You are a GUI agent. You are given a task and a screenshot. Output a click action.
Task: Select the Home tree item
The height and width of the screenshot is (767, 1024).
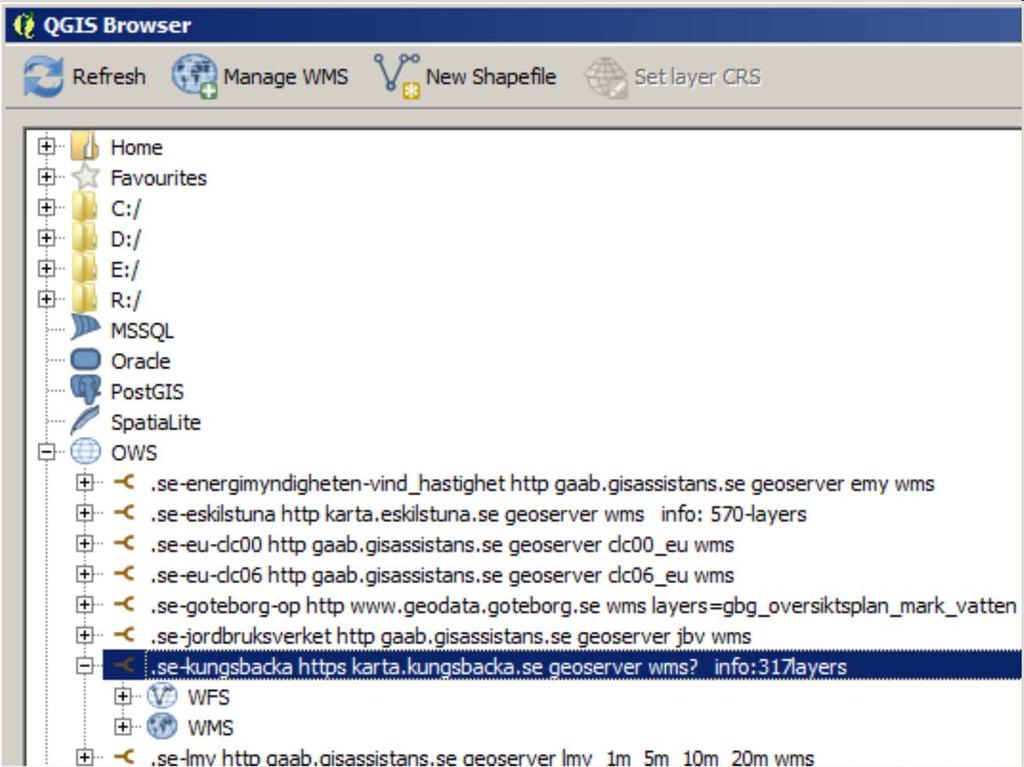[136, 147]
